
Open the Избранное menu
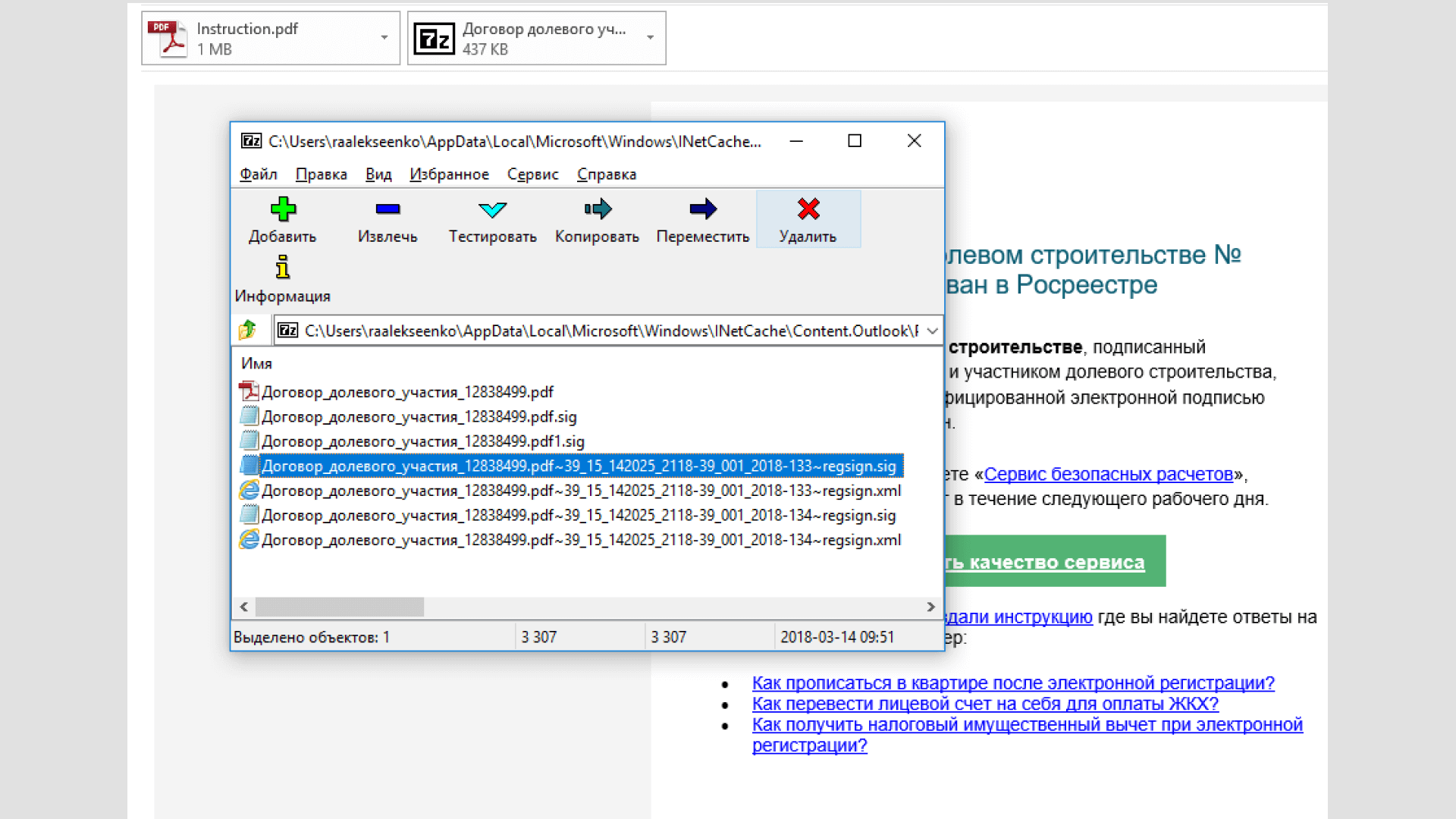coord(449,174)
